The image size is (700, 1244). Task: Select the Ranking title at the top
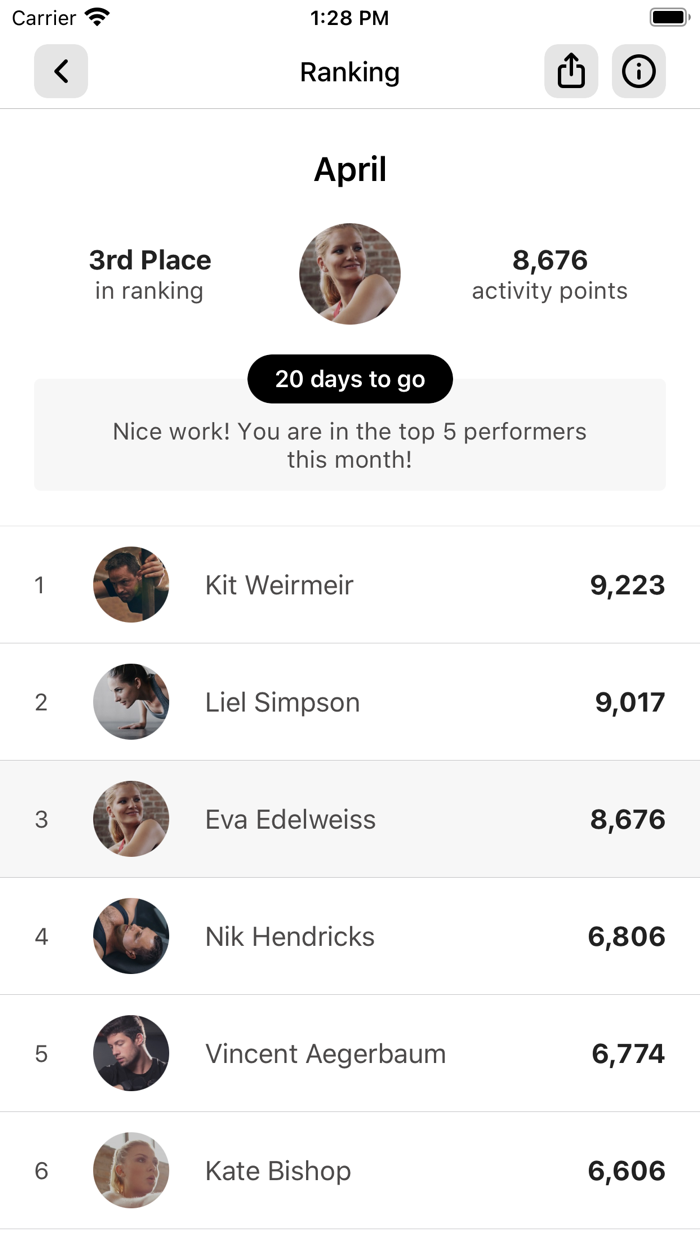click(350, 71)
